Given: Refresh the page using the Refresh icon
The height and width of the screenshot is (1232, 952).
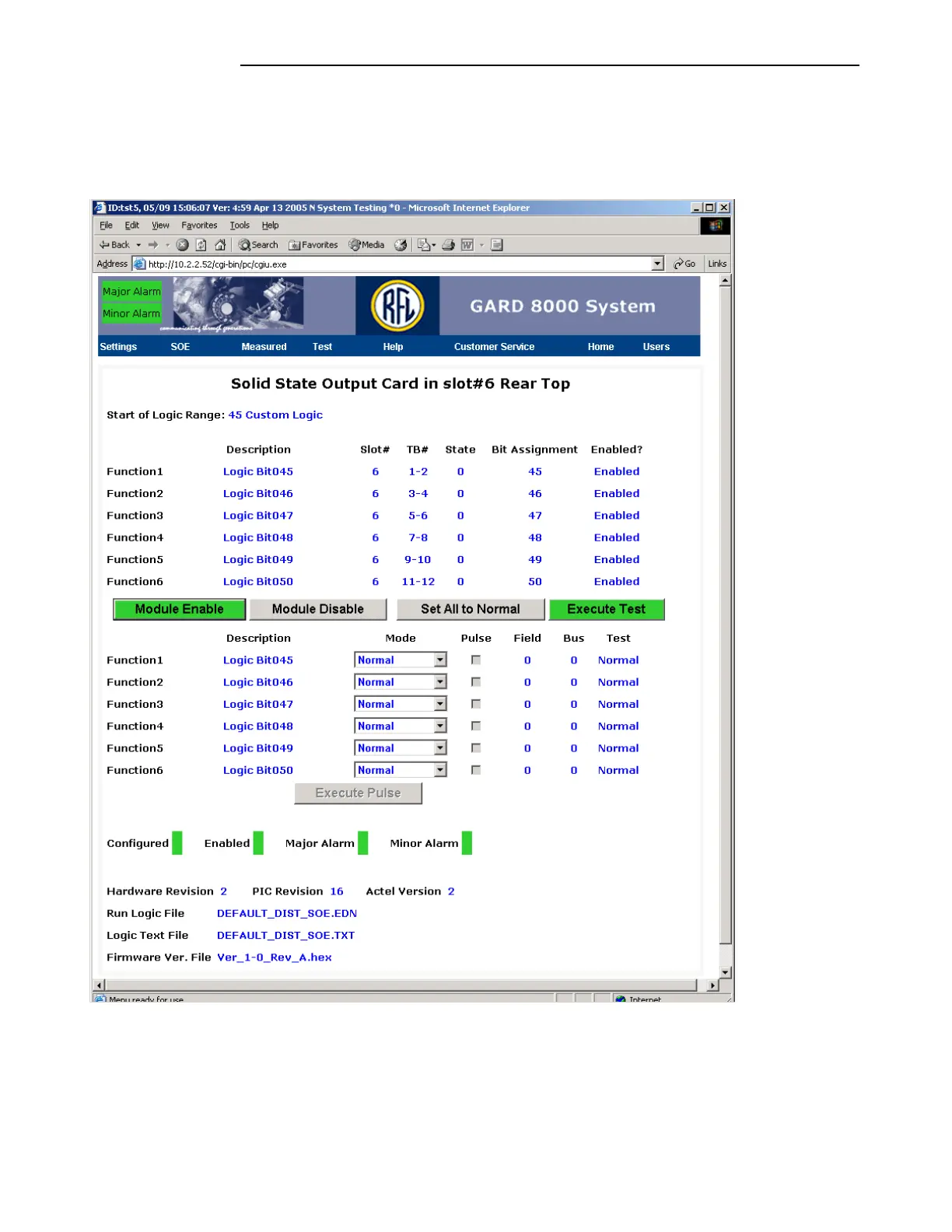Looking at the screenshot, I should (x=201, y=245).
